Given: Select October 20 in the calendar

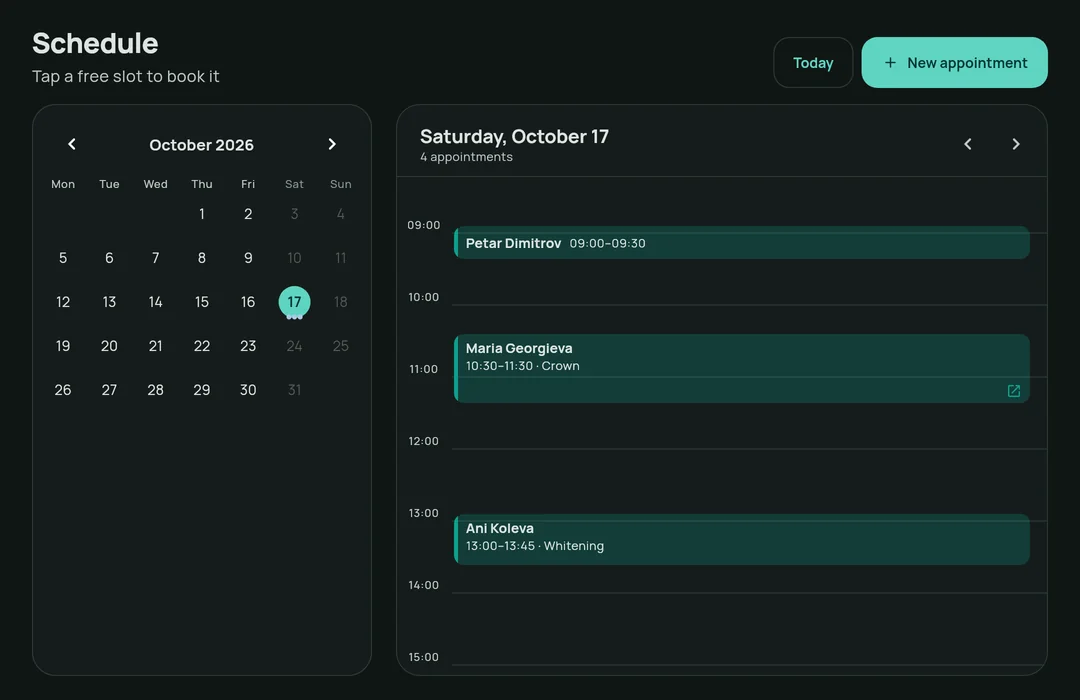Looking at the screenshot, I should 109,346.
